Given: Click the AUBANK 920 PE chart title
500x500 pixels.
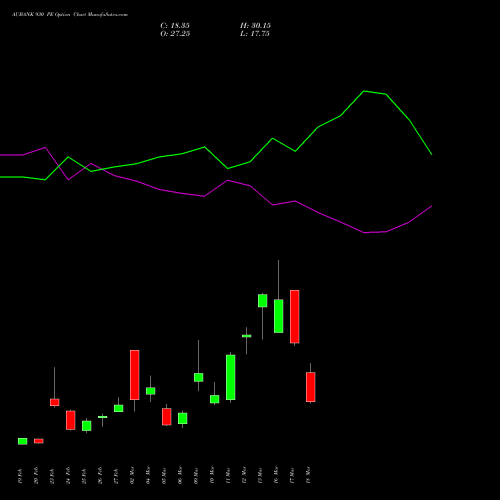Looking at the screenshot, I should [x=70, y=15].
